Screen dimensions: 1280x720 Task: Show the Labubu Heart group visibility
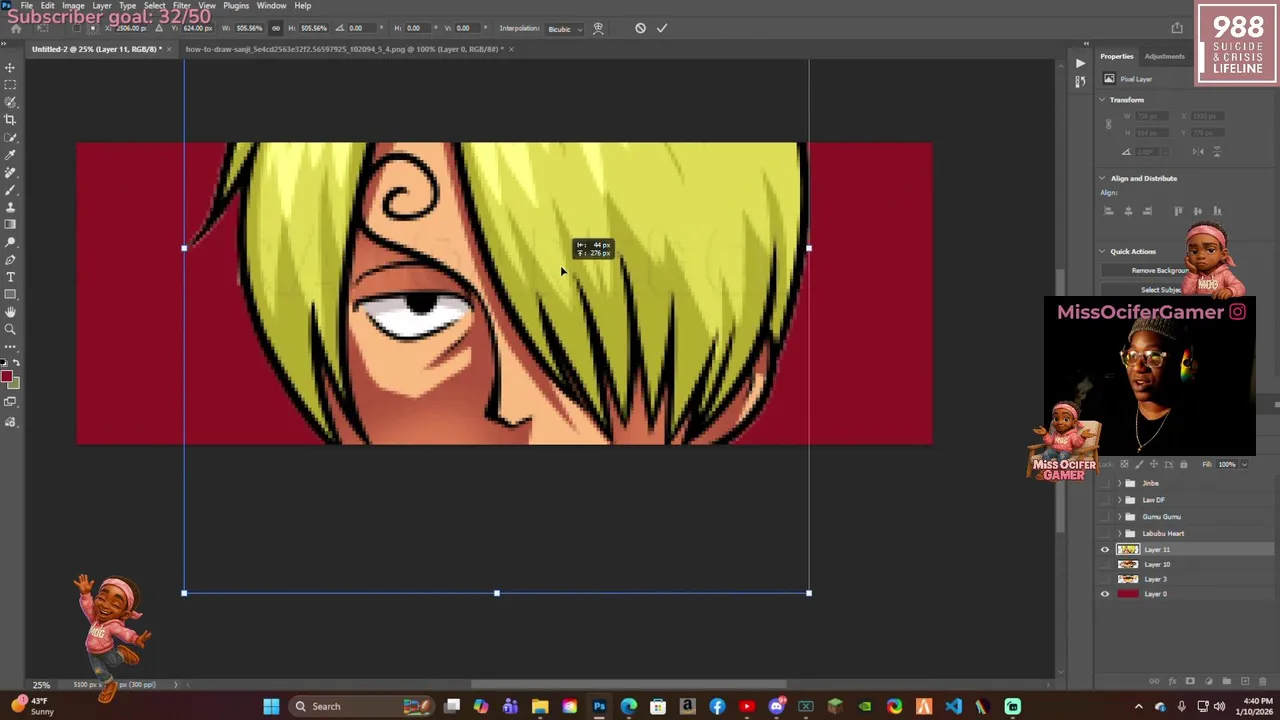1105,533
